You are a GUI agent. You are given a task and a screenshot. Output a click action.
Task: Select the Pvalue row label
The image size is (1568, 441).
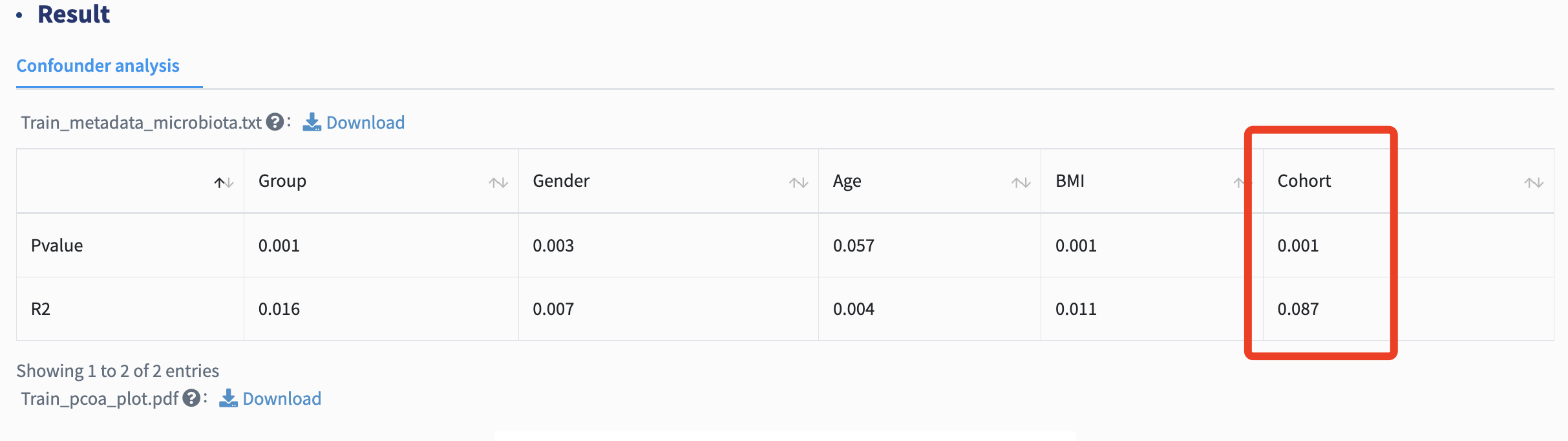[x=57, y=246]
